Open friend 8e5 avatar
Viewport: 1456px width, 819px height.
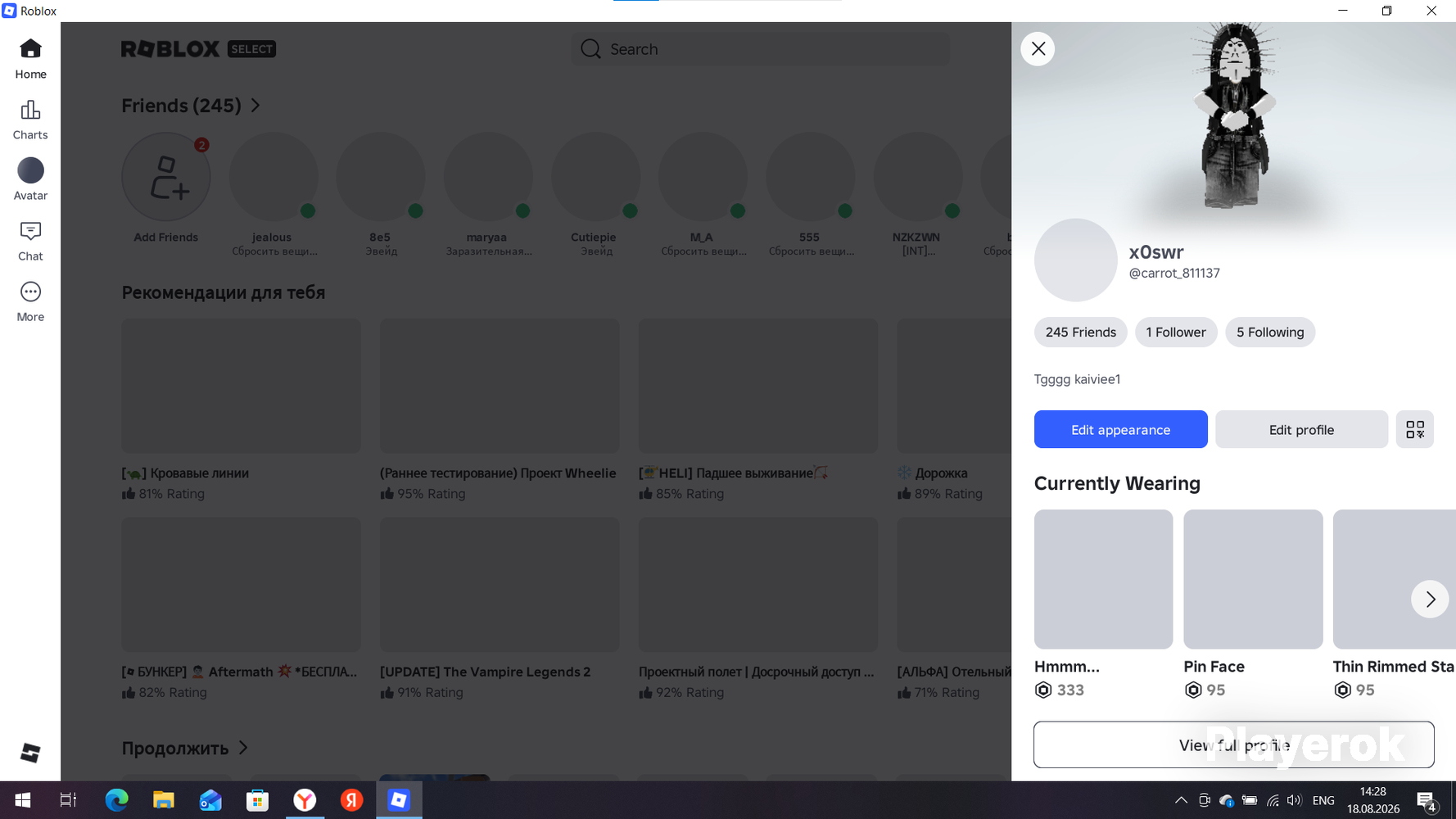pyautogui.click(x=381, y=177)
